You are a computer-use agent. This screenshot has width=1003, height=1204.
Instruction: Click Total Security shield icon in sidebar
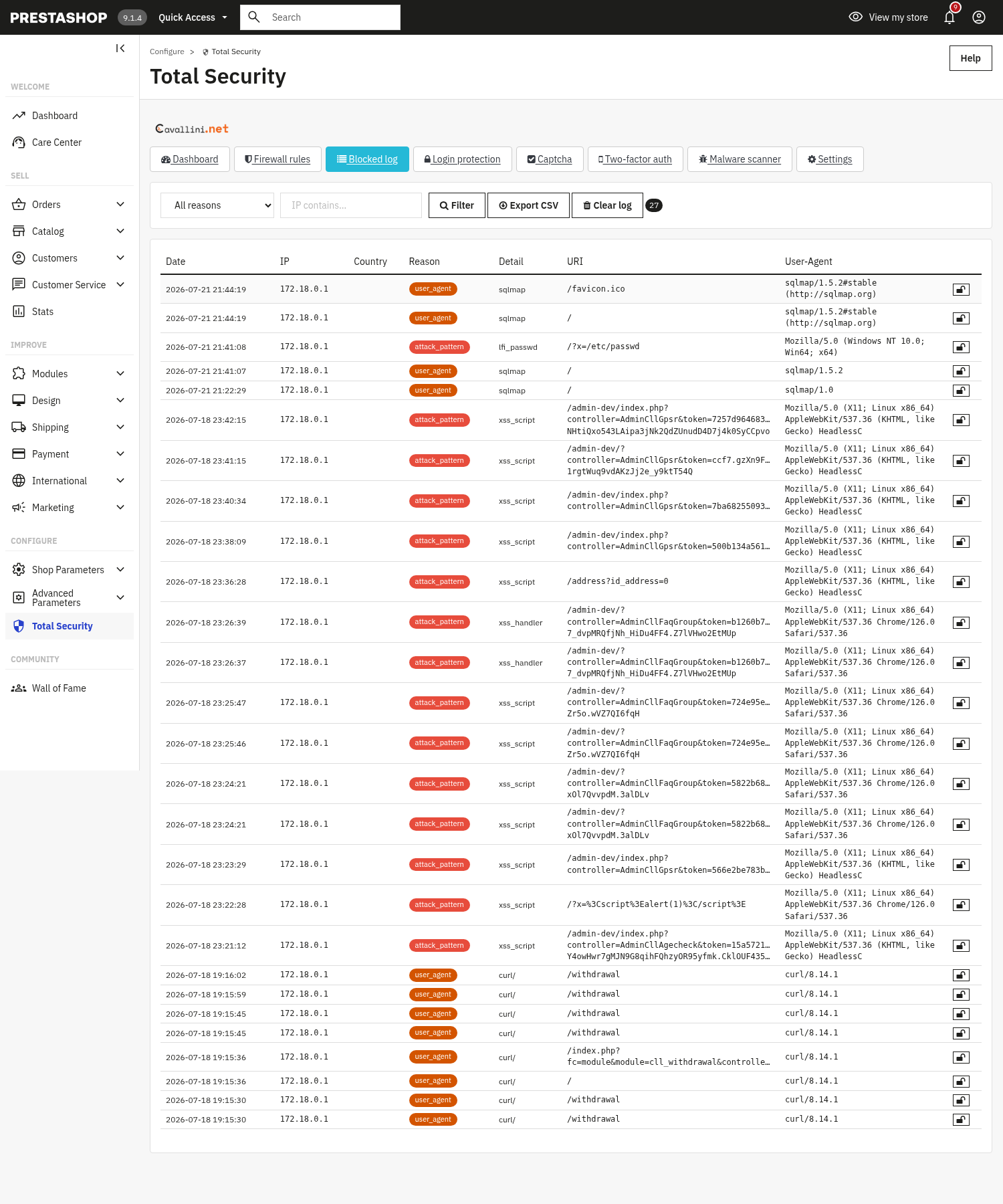[x=19, y=626]
